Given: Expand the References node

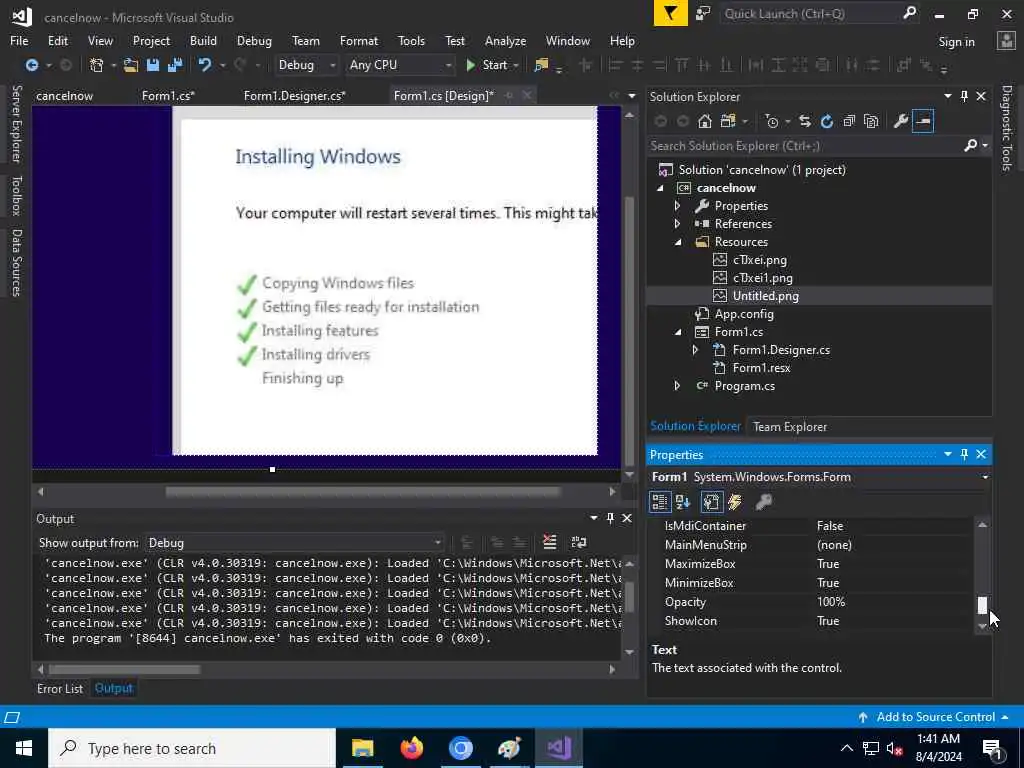Looking at the screenshot, I should 678,224.
